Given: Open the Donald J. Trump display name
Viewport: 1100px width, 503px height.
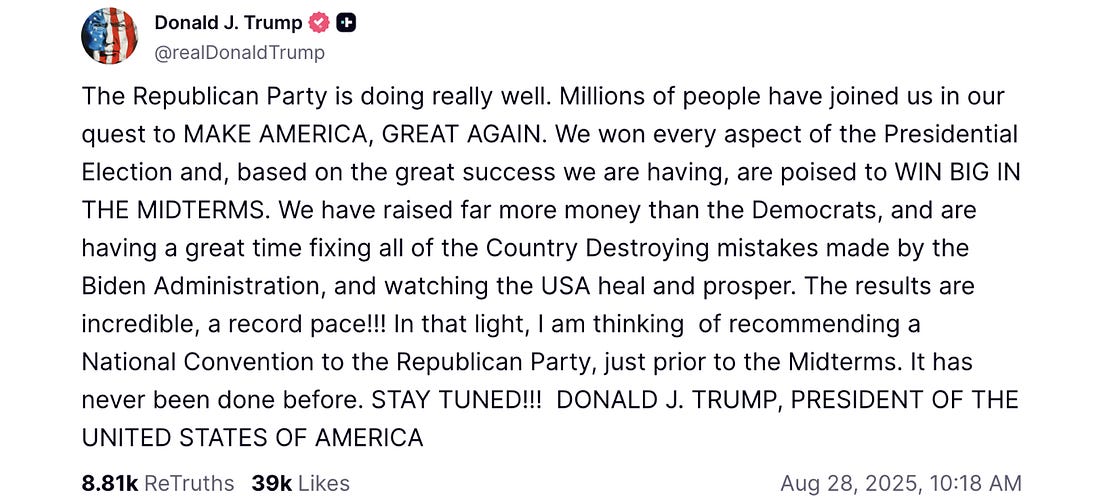Looking at the screenshot, I should [x=228, y=23].
